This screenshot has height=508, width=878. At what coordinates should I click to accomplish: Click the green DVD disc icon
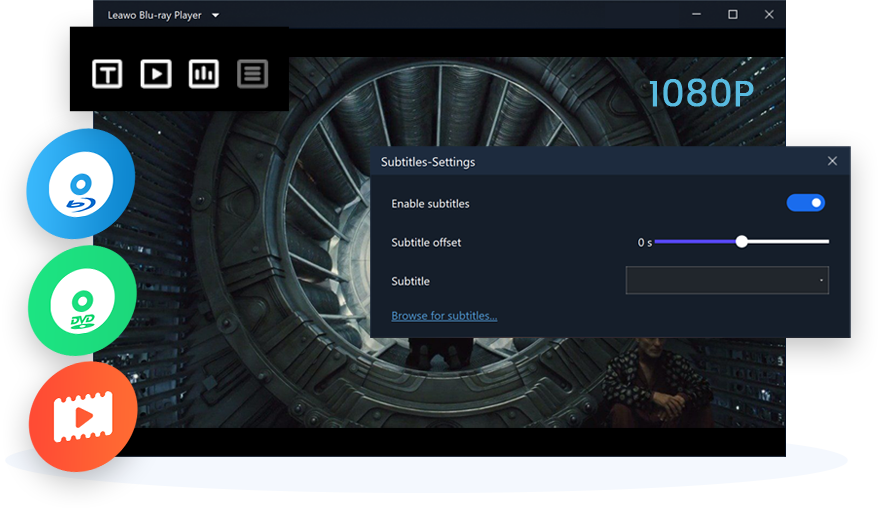point(82,300)
